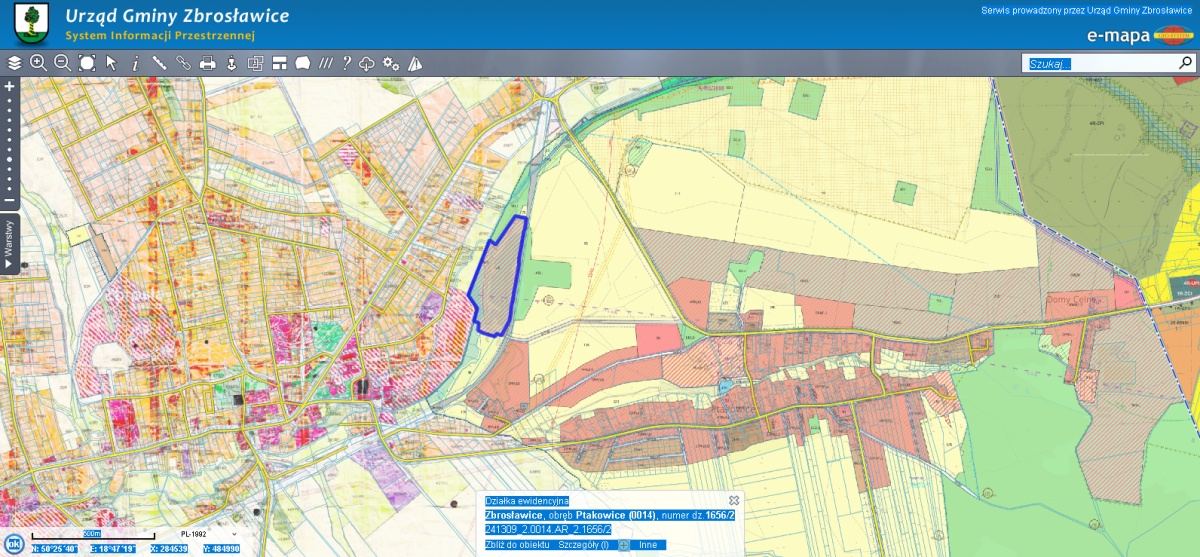
Task: Expand the Inne options in parcel popup
Action: [x=648, y=545]
